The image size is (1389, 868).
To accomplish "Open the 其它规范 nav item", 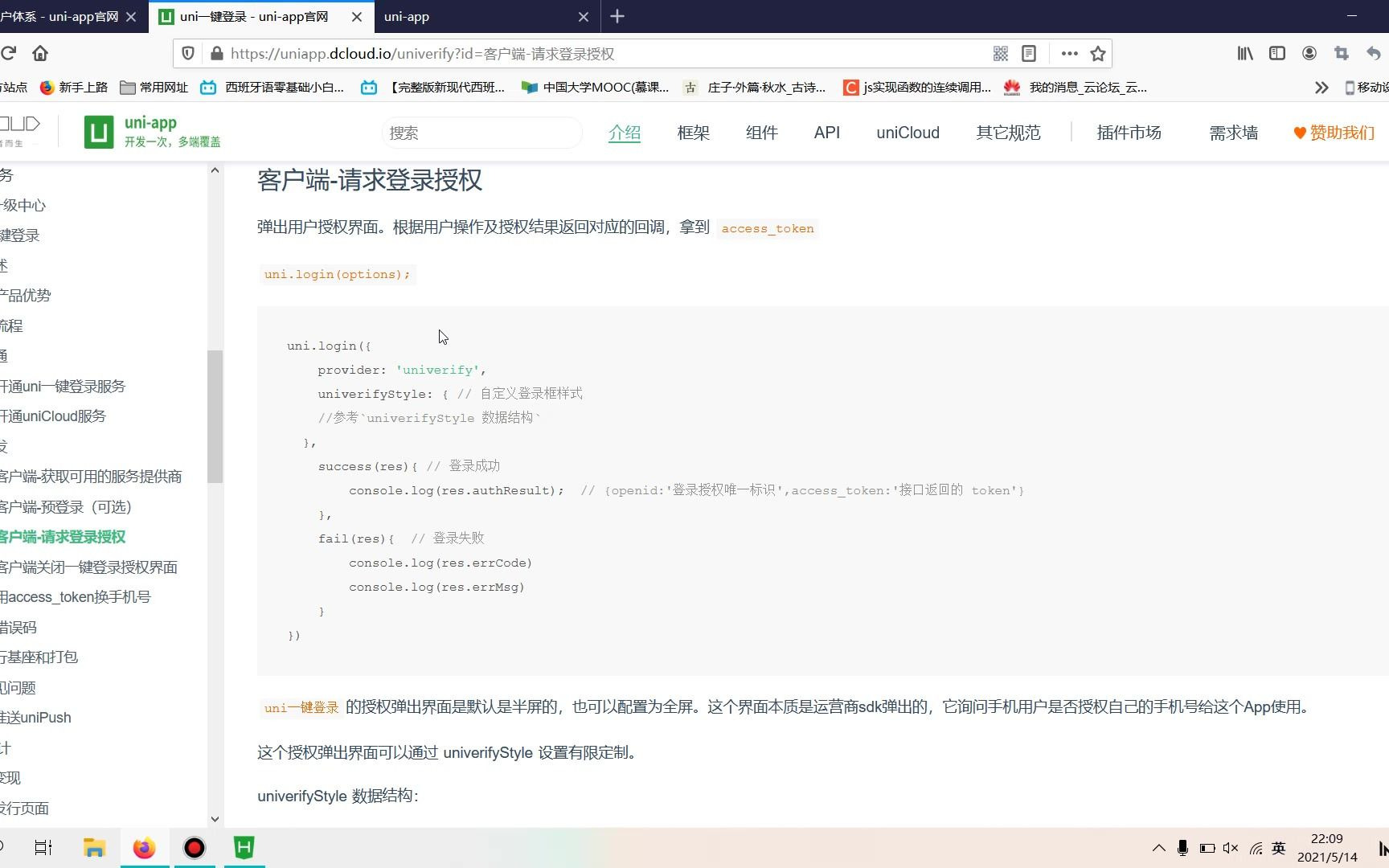I will 1009,133.
